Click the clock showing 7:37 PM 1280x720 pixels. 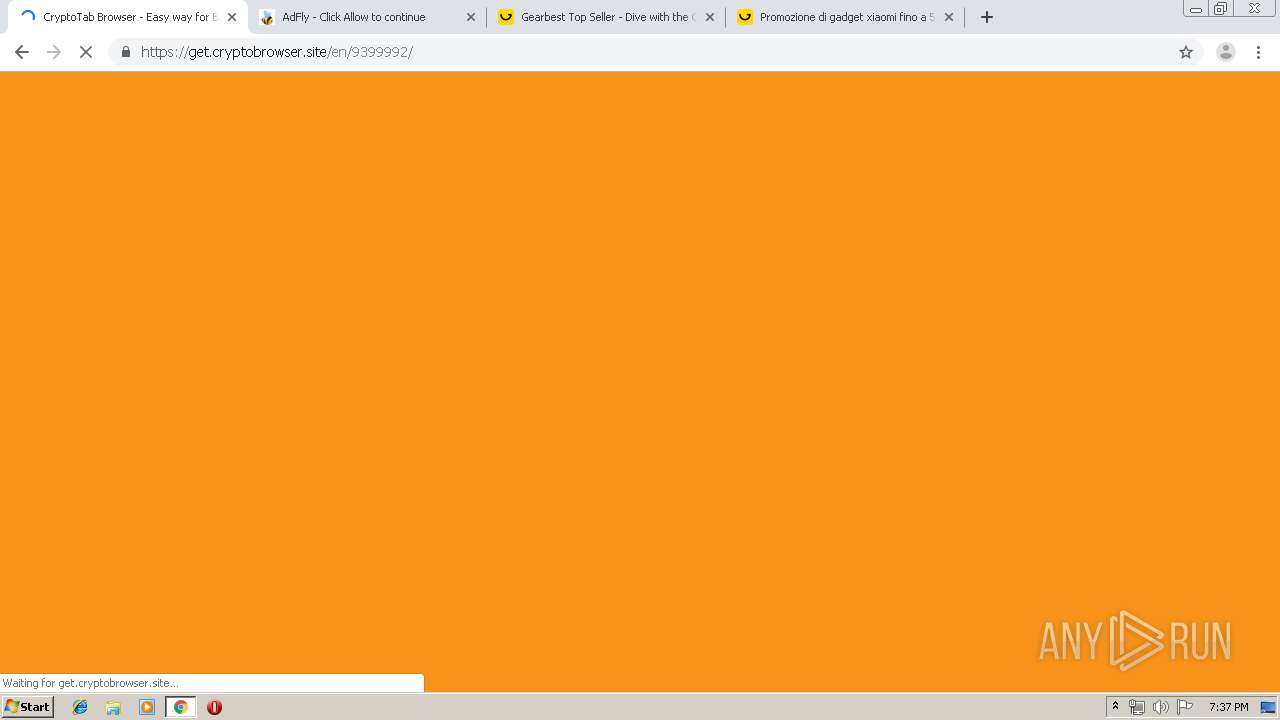pyautogui.click(x=1228, y=707)
